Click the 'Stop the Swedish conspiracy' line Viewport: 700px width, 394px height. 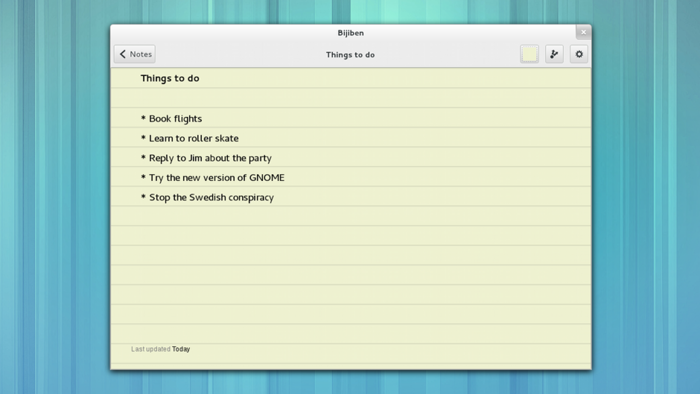click(x=207, y=197)
